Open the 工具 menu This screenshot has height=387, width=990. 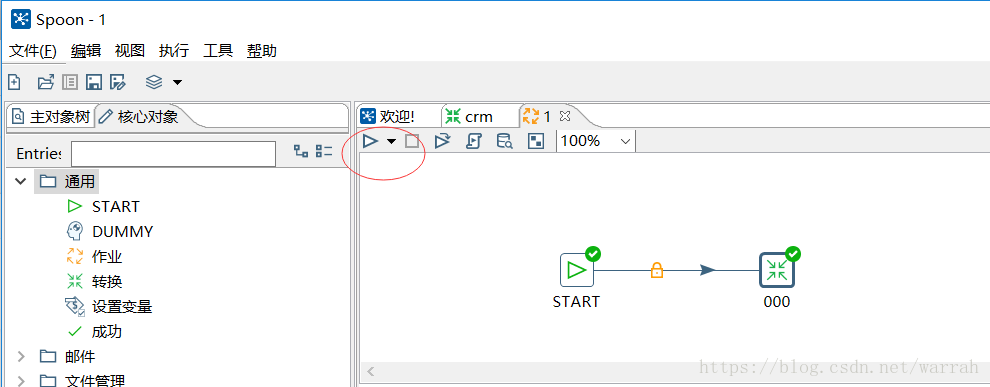coord(218,51)
